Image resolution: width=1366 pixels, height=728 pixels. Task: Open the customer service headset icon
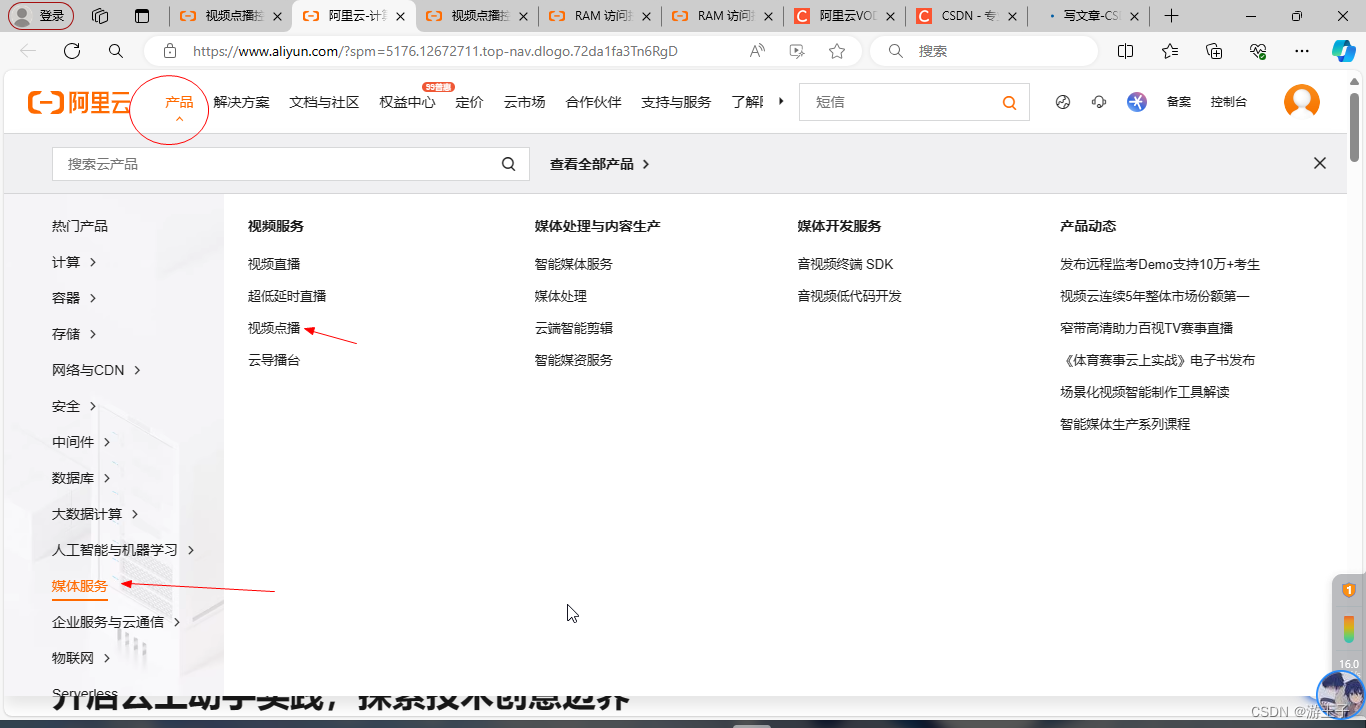coord(1099,102)
